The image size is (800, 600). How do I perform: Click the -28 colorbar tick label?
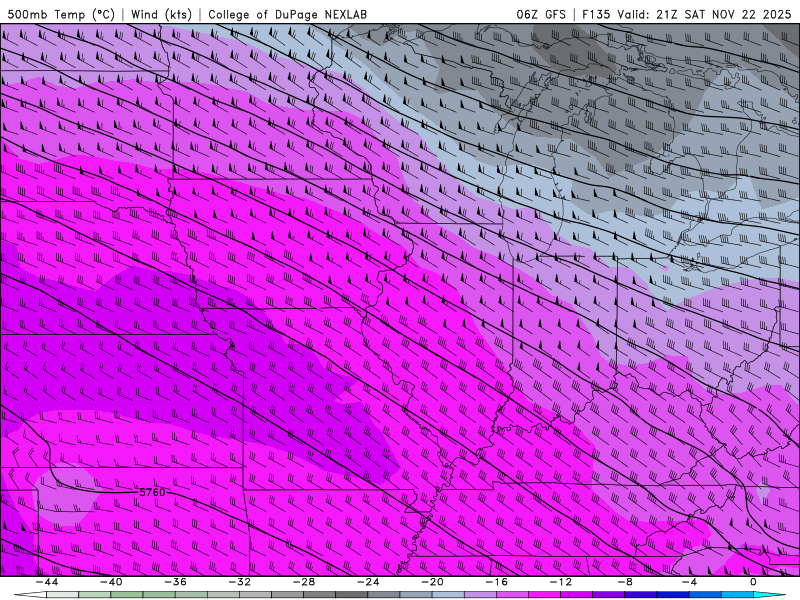pyautogui.click(x=304, y=582)
